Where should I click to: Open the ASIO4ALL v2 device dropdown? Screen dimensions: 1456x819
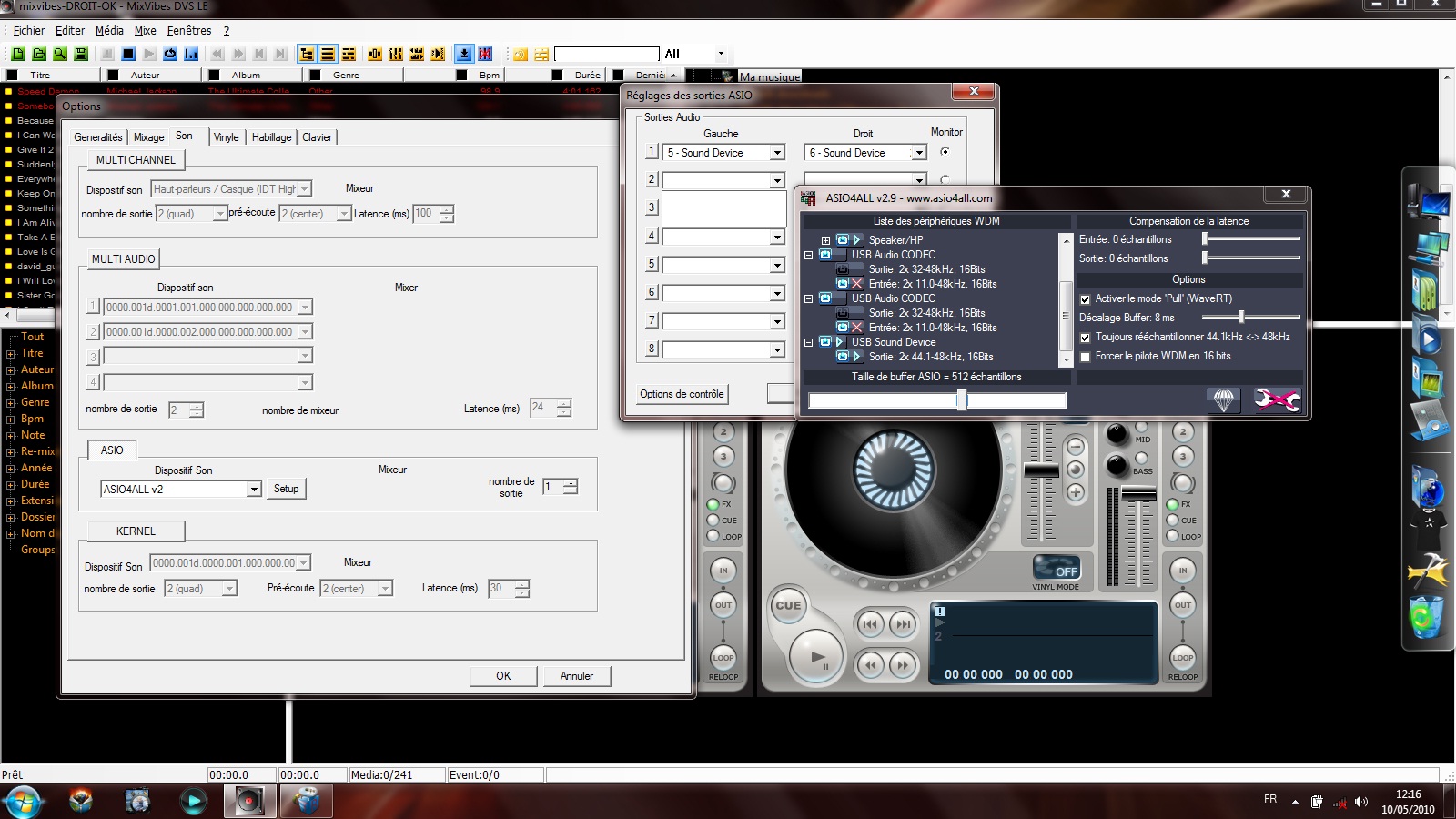click(x=254, y=490)
